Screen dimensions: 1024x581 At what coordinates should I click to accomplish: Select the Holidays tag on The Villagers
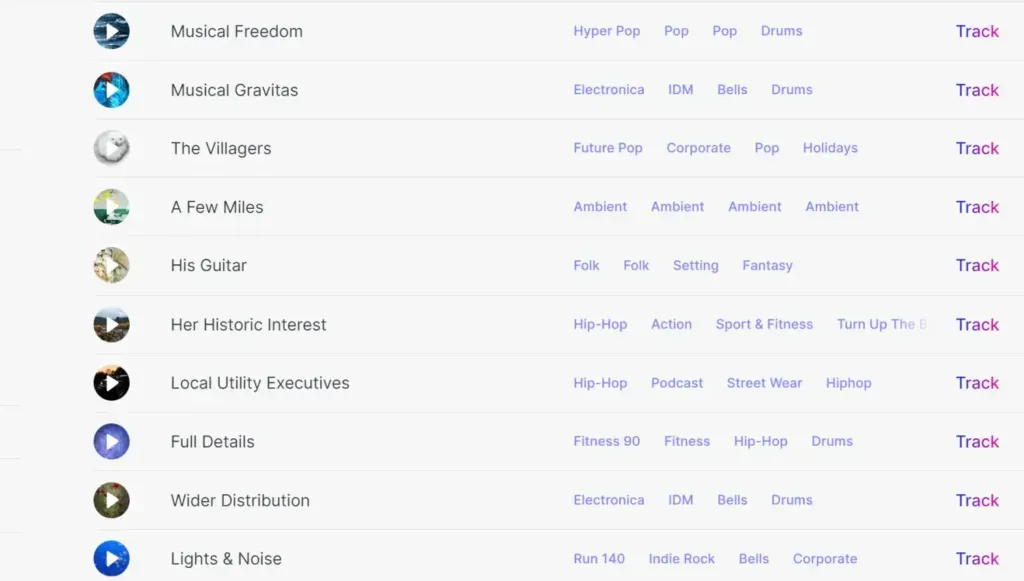pyautogui.click(x=830, y=148)
